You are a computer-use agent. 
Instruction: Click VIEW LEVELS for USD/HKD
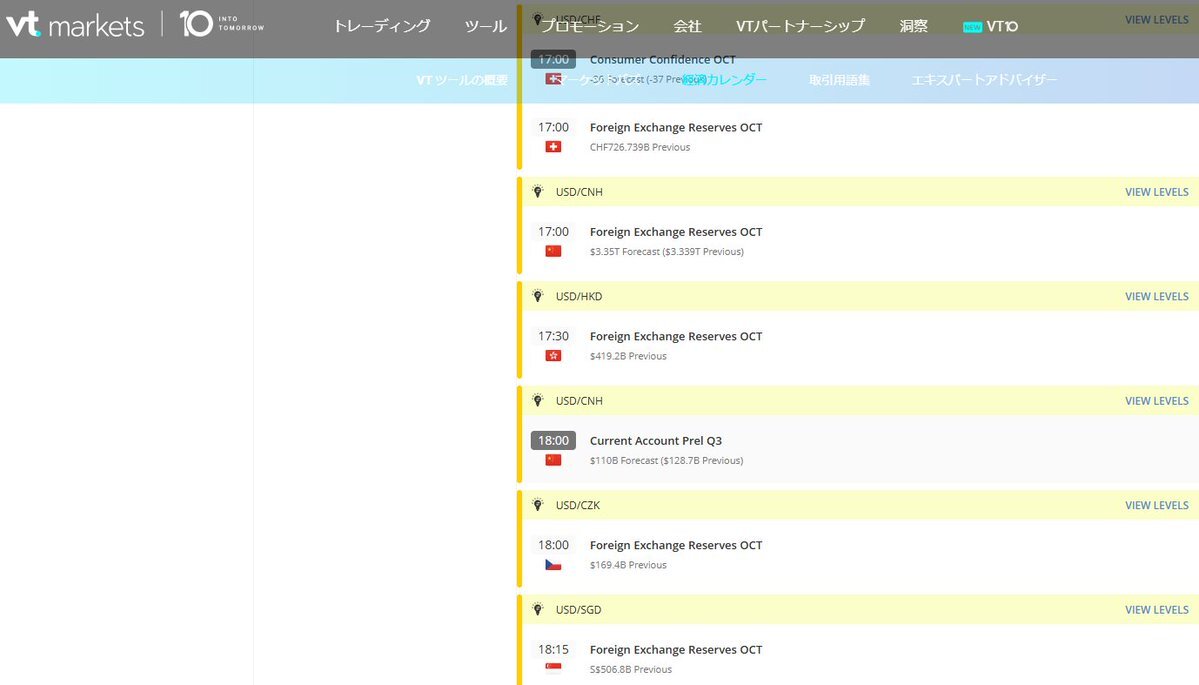tap(1156, 296)
